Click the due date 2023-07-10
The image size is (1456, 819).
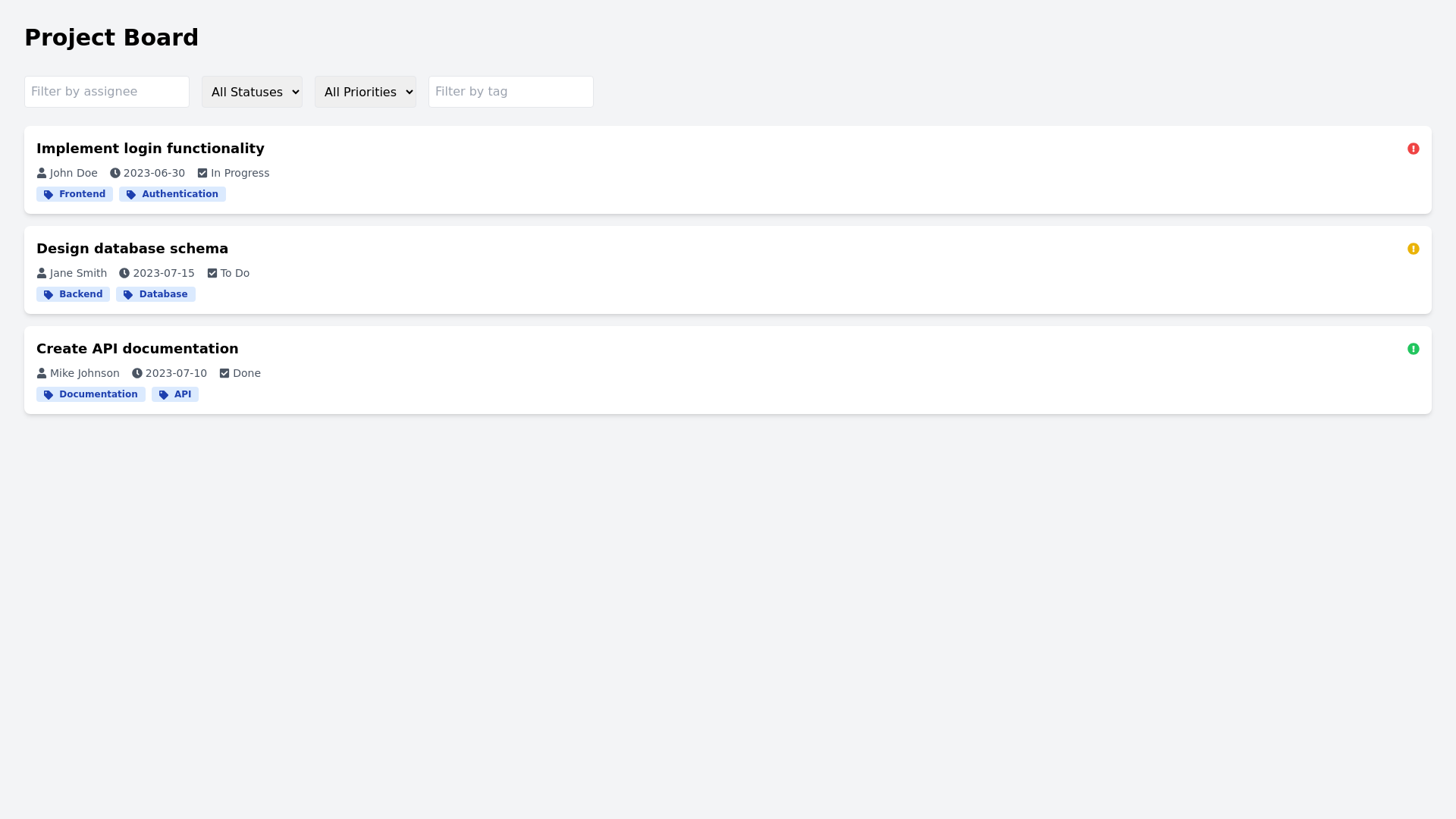pyautogui.click(x=176, y=373)
